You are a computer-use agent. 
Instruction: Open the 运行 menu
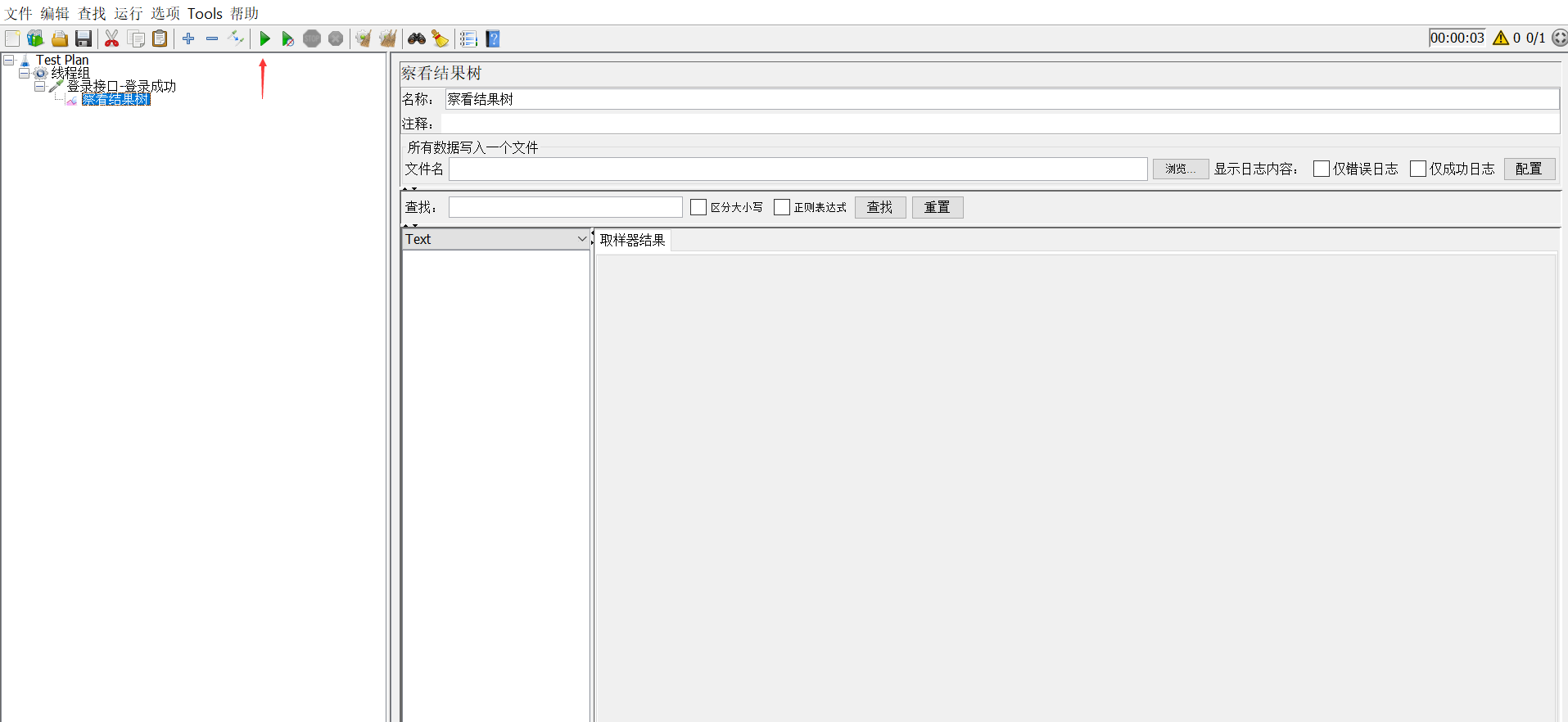129,14
